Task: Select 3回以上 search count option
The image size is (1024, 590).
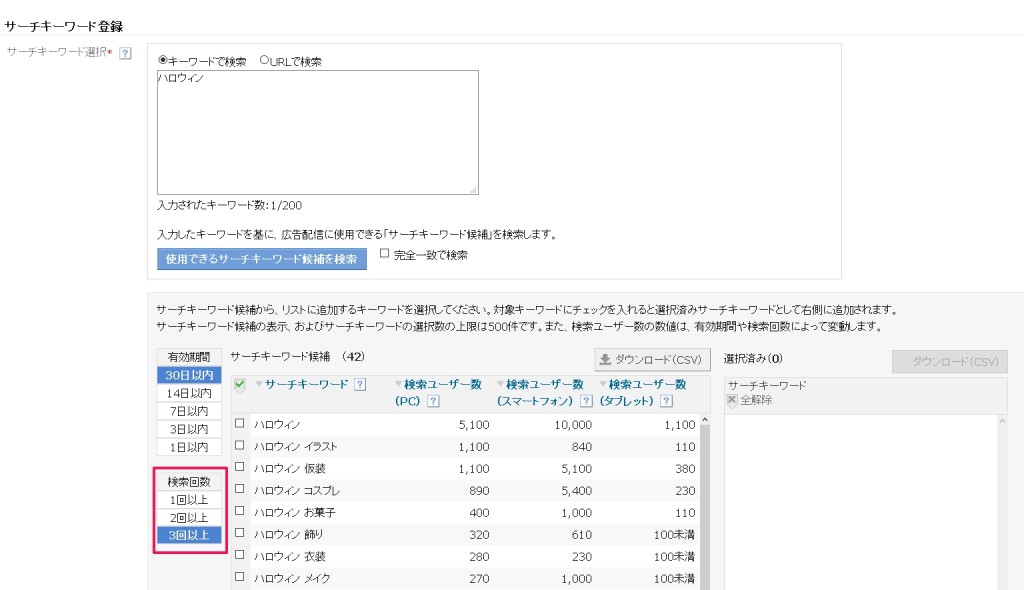Action: pyautogui.click(x=189, y=535)
